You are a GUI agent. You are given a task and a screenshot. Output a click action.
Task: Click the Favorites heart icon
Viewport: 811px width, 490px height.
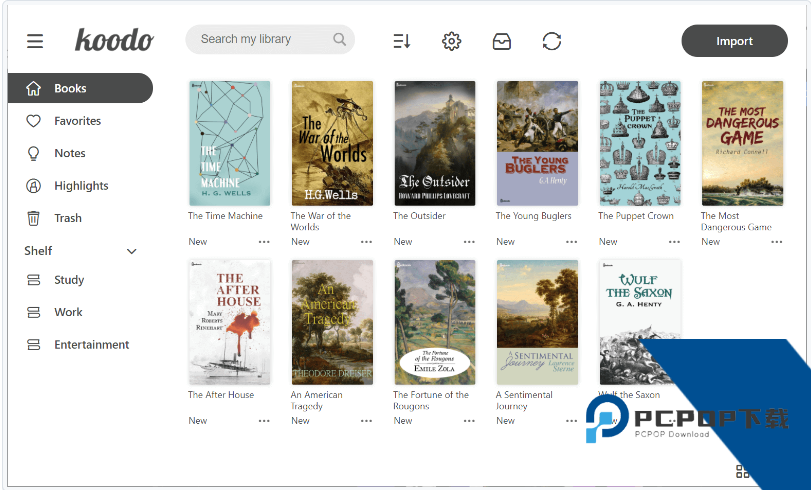34,121
